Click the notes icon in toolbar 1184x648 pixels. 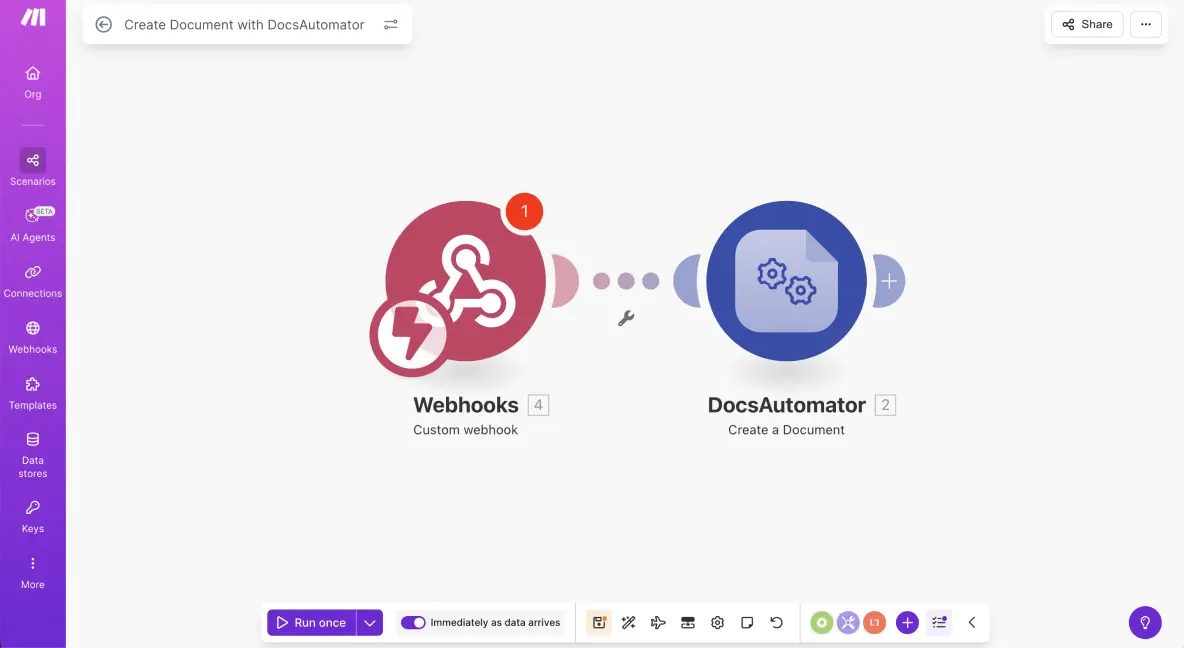(747, 623)
